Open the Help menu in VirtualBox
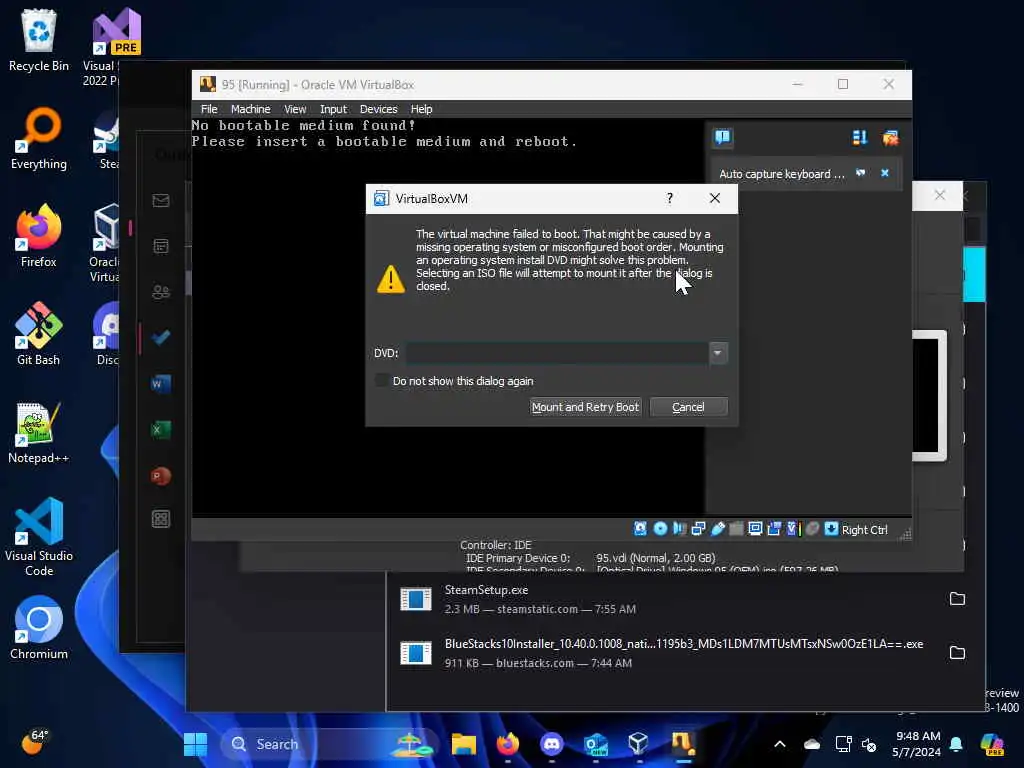Screen dimensions: 1024x768 [421, 109]
